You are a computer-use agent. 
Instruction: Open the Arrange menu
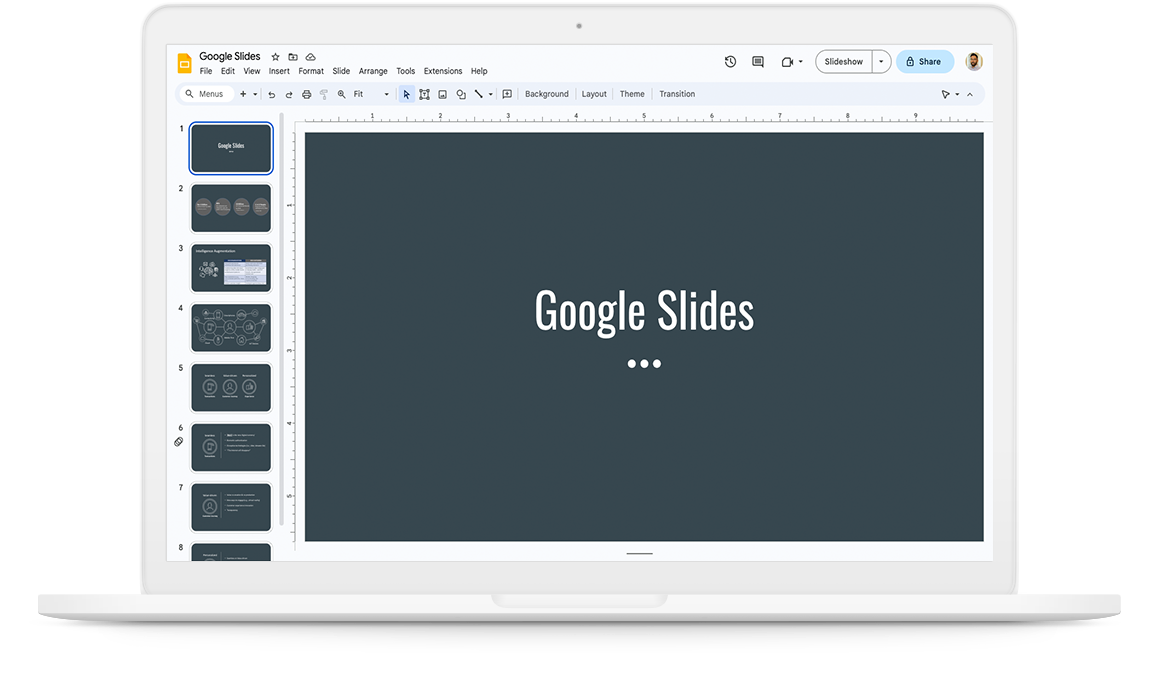point(373,71)
